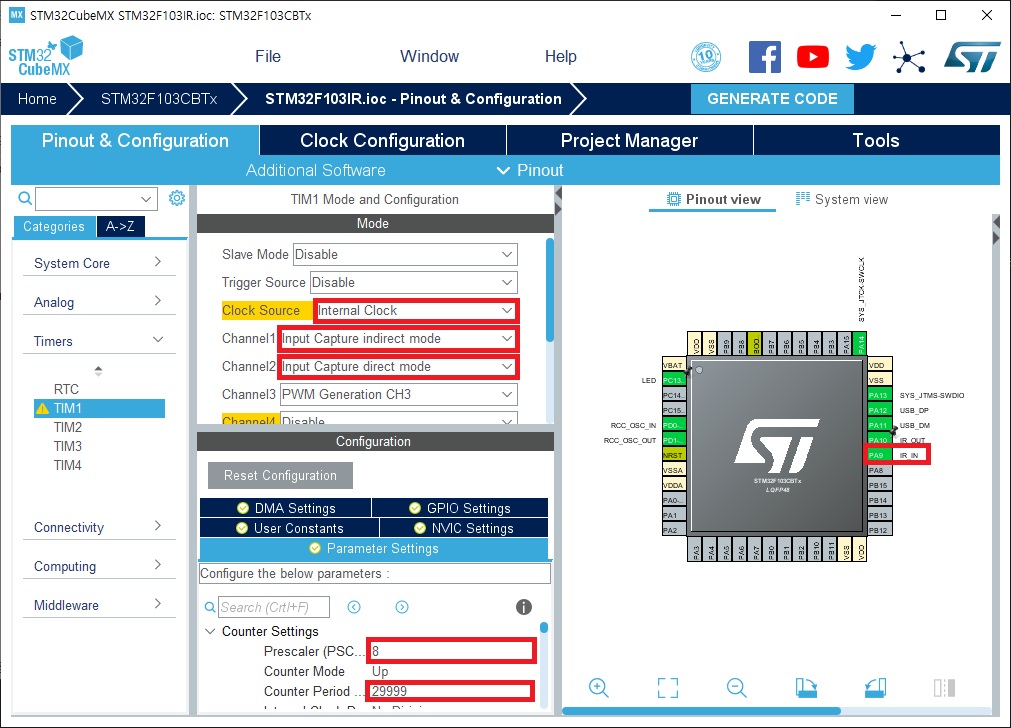Image resolution: width=1011 pixels, height=728 pixels.
Task: Fit the chip view to the window
Action: [668, 687]
